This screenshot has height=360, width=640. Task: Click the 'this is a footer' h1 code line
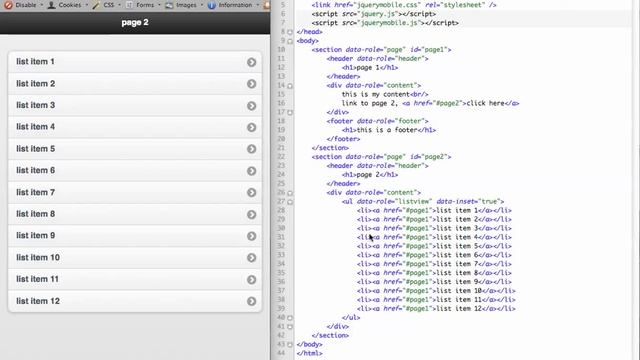click(x=389, y=130)
